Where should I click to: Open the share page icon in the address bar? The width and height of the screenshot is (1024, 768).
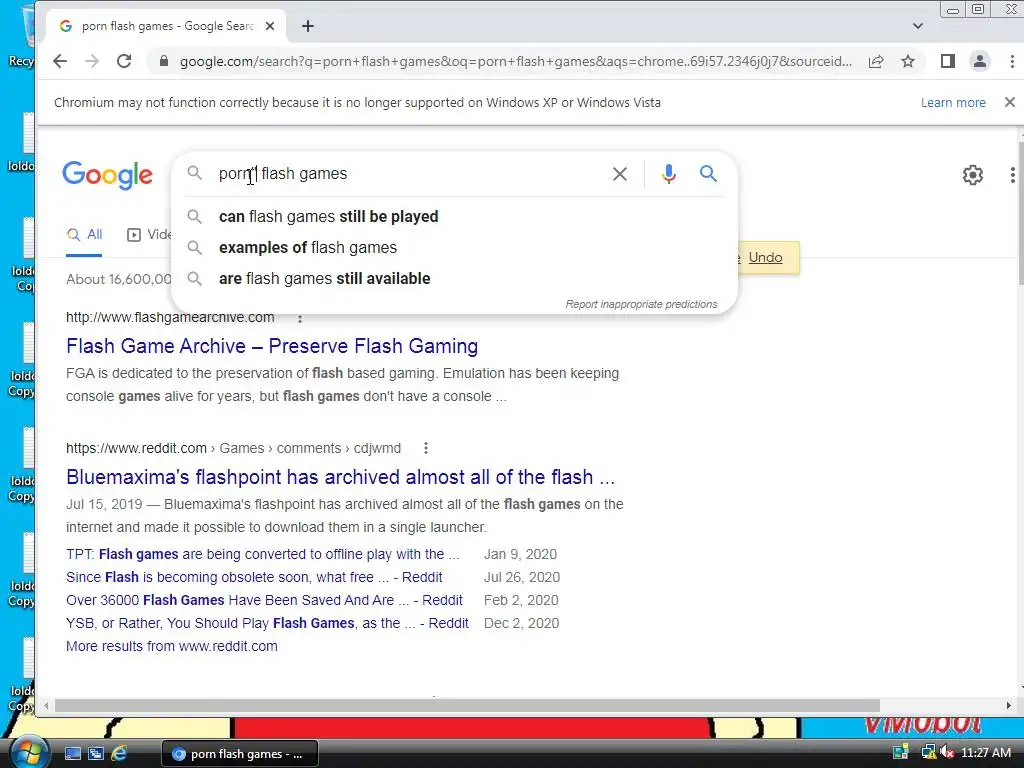(x=876, y=61)
